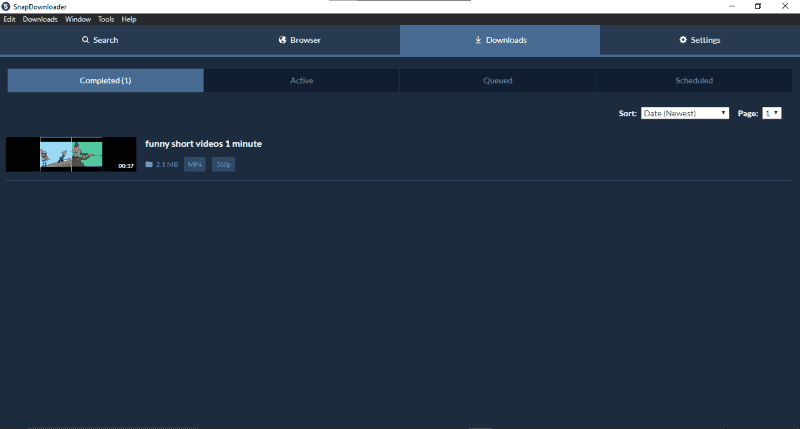The width and height of the screenshot is (800, 429).
Task: Open the Sort dropdown showing Date (Newest)
Action: tap(685, 113)
